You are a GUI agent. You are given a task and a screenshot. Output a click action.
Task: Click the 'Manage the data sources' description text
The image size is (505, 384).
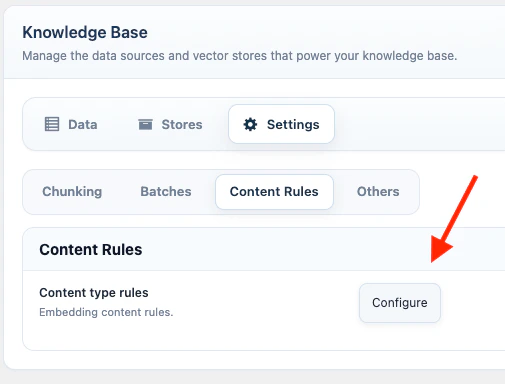point(240,56)
